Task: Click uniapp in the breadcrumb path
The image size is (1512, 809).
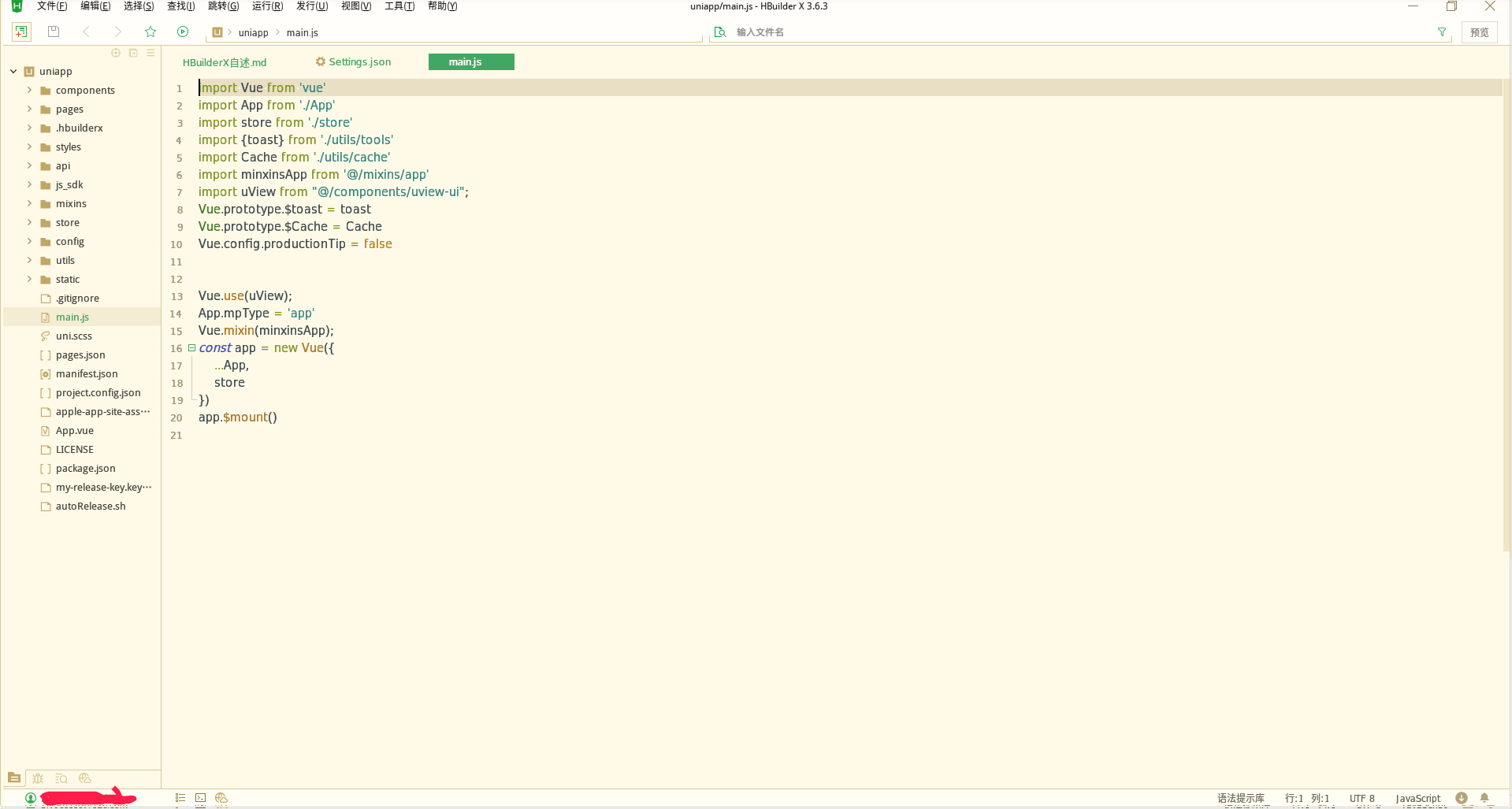Action: (254, 32)
